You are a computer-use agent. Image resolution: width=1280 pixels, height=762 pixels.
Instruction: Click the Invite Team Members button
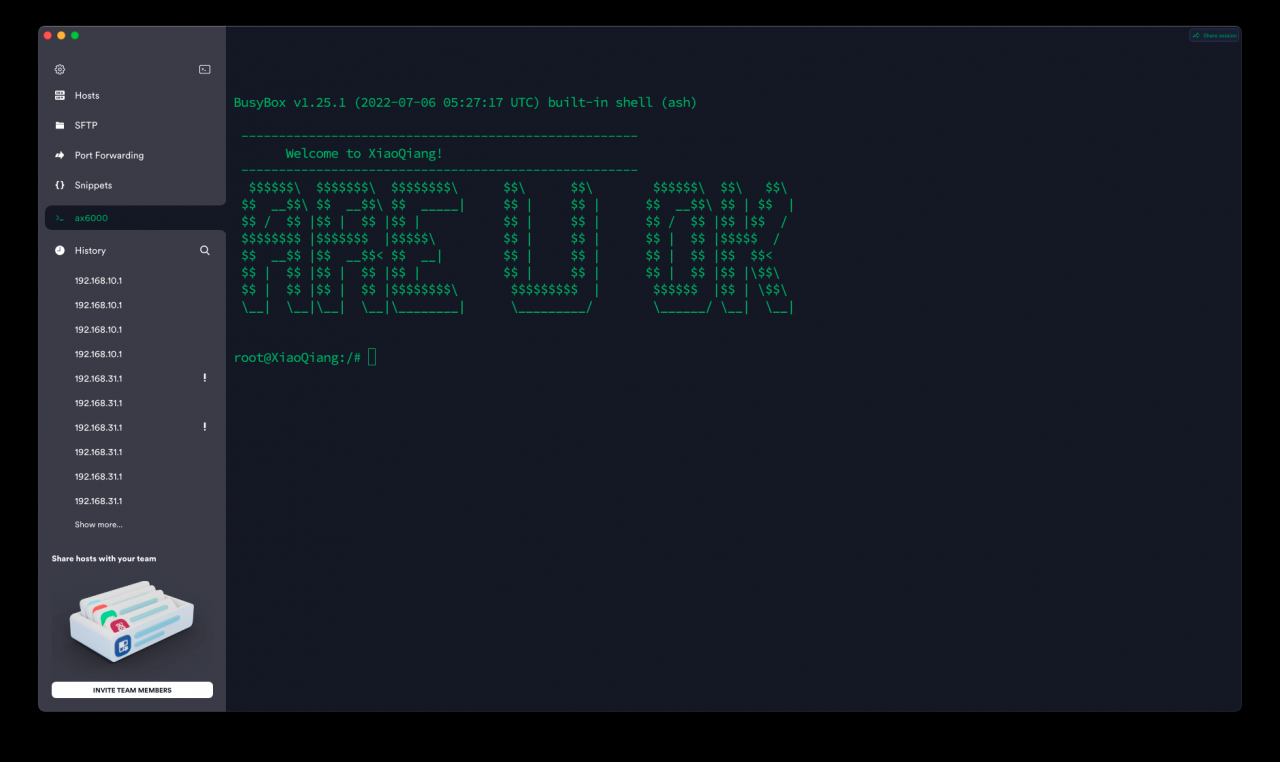pos(132,690)
